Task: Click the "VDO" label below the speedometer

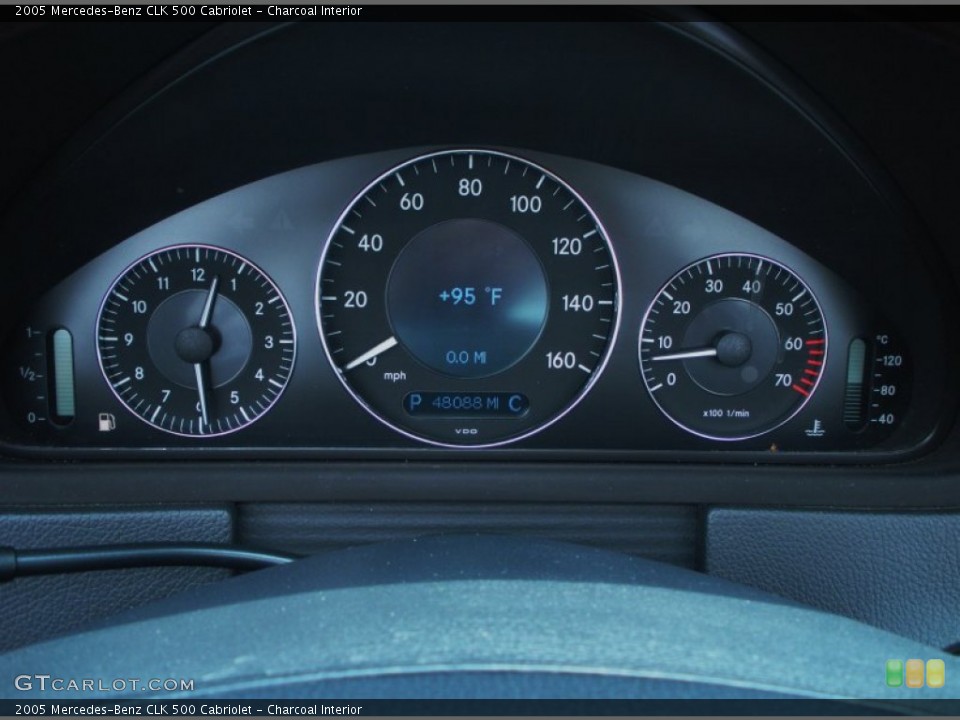Action: pyautogui.click(x=467, y=432)
